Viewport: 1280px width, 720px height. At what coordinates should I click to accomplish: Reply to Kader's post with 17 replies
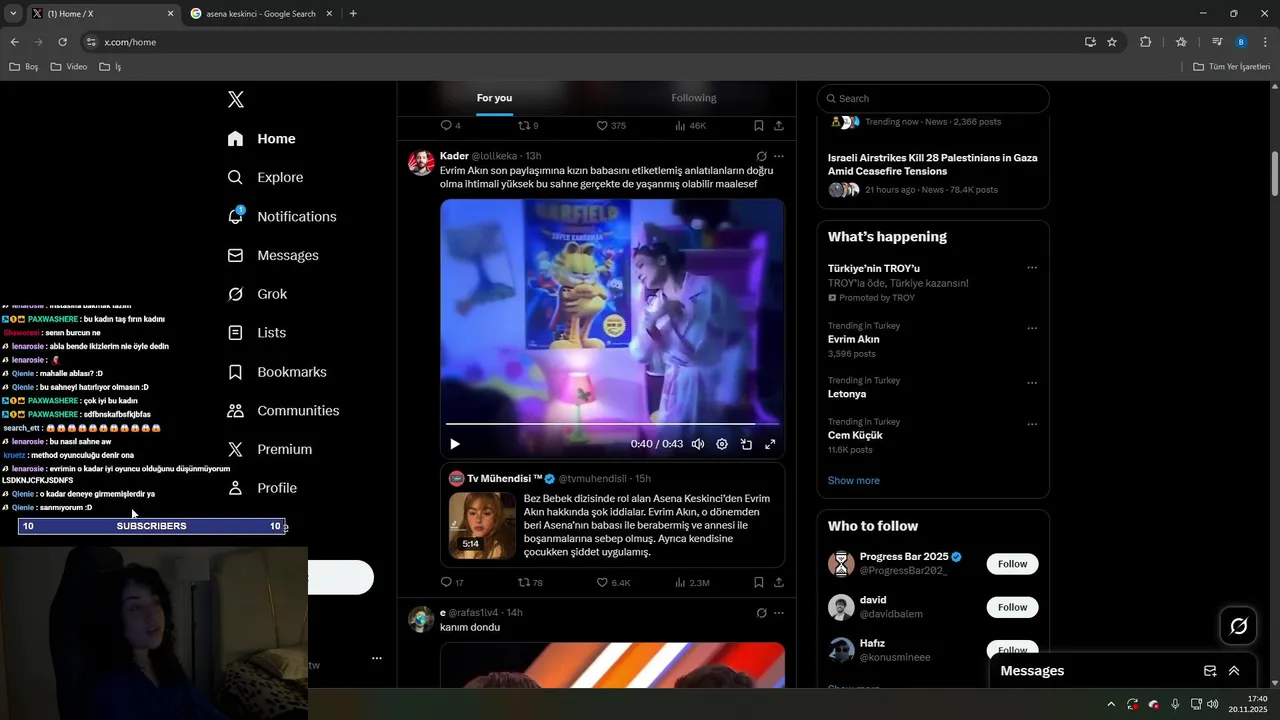(x=452, y=582)
